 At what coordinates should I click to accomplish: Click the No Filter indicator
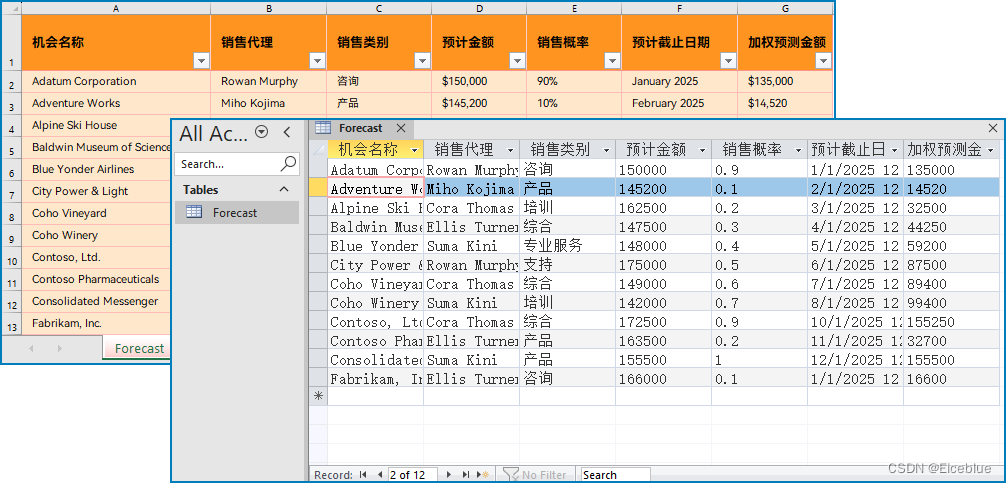pyautogui.click(x=534, y=475)
